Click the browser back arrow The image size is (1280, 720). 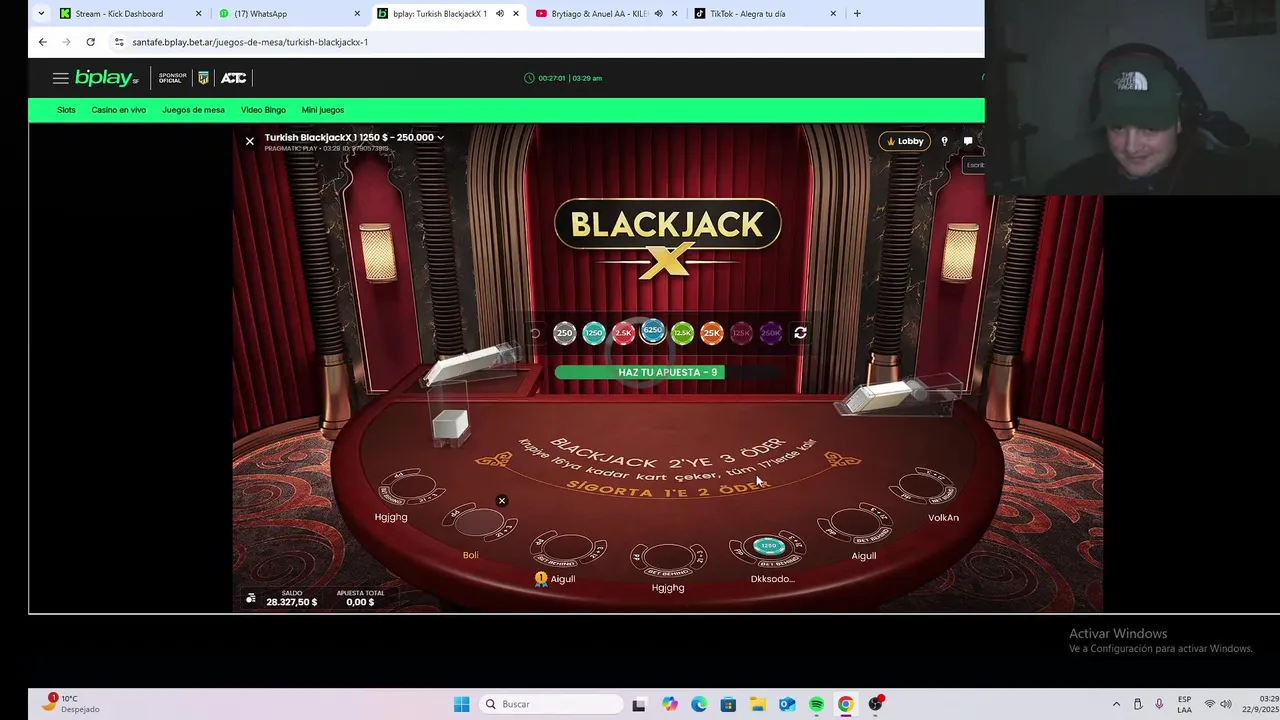(42, 42)
